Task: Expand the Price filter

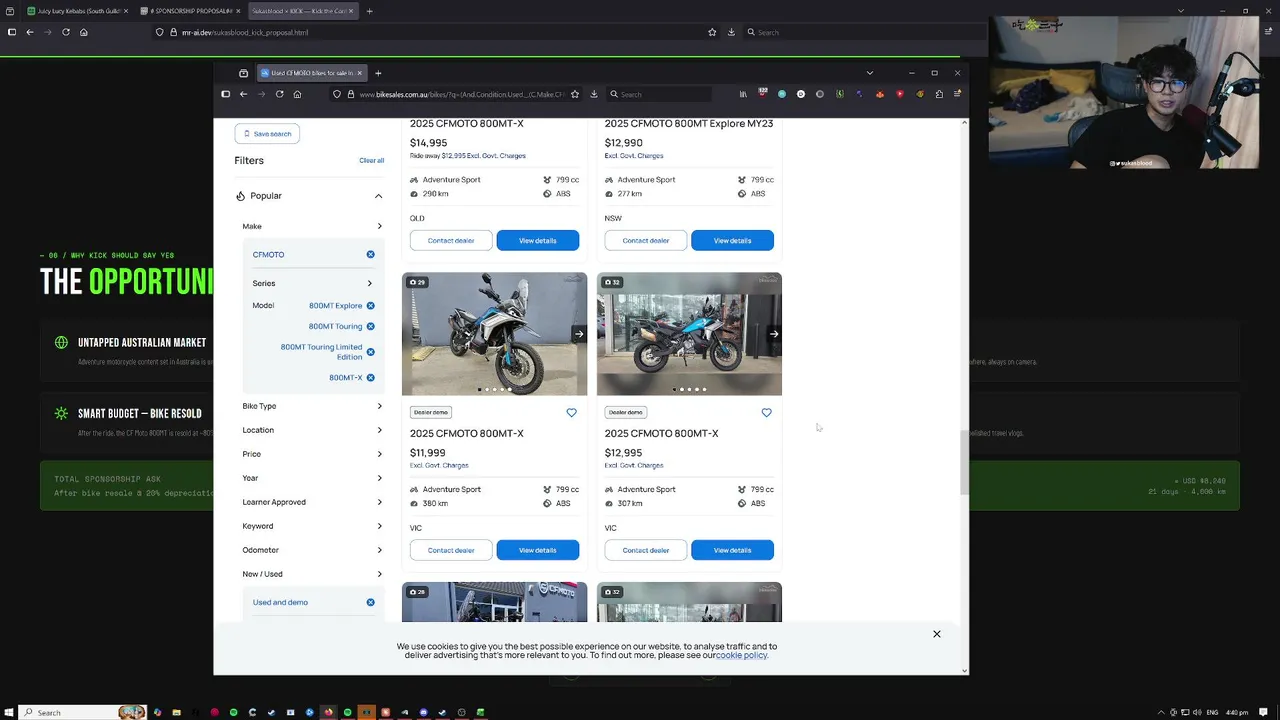Action: tap(312, 454)
